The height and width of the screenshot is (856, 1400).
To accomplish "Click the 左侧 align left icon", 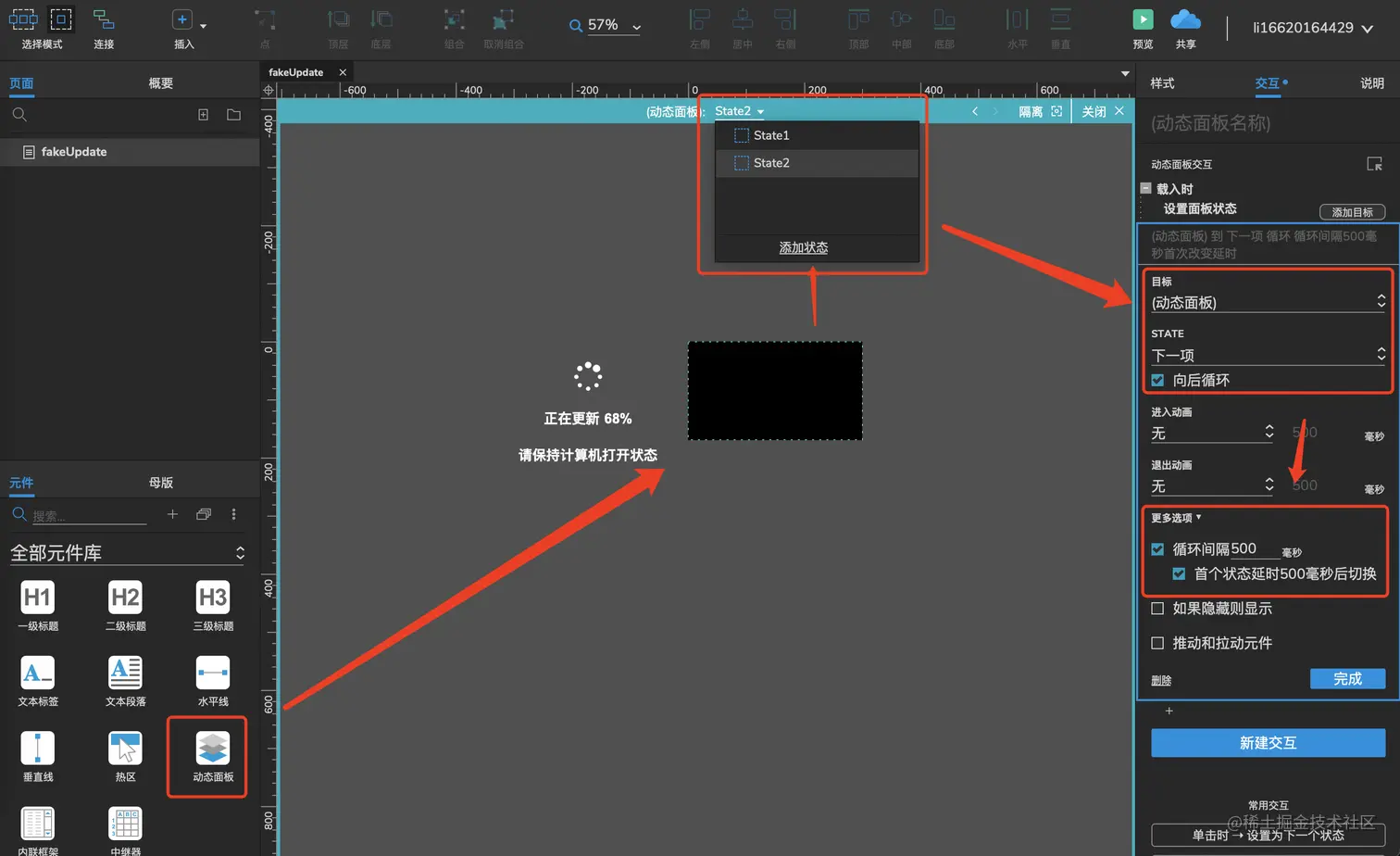I will click(699, 19).
